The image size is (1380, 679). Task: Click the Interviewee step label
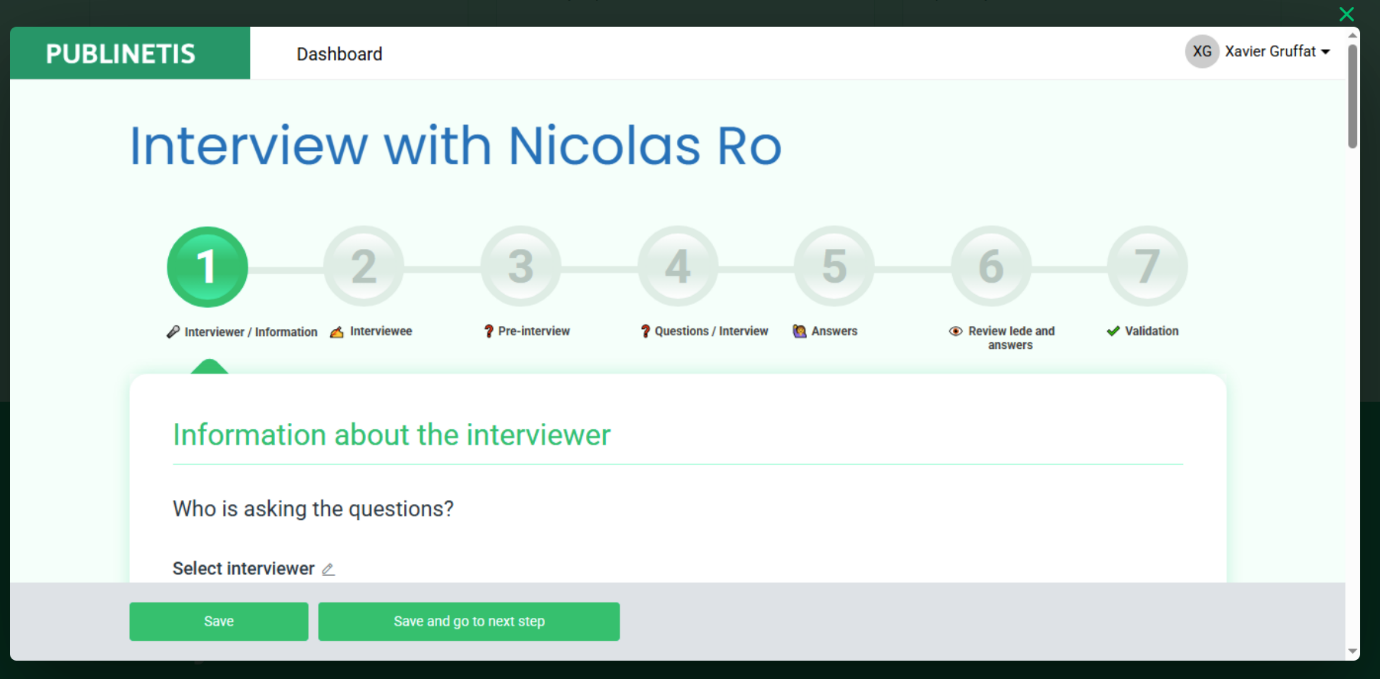381,331
